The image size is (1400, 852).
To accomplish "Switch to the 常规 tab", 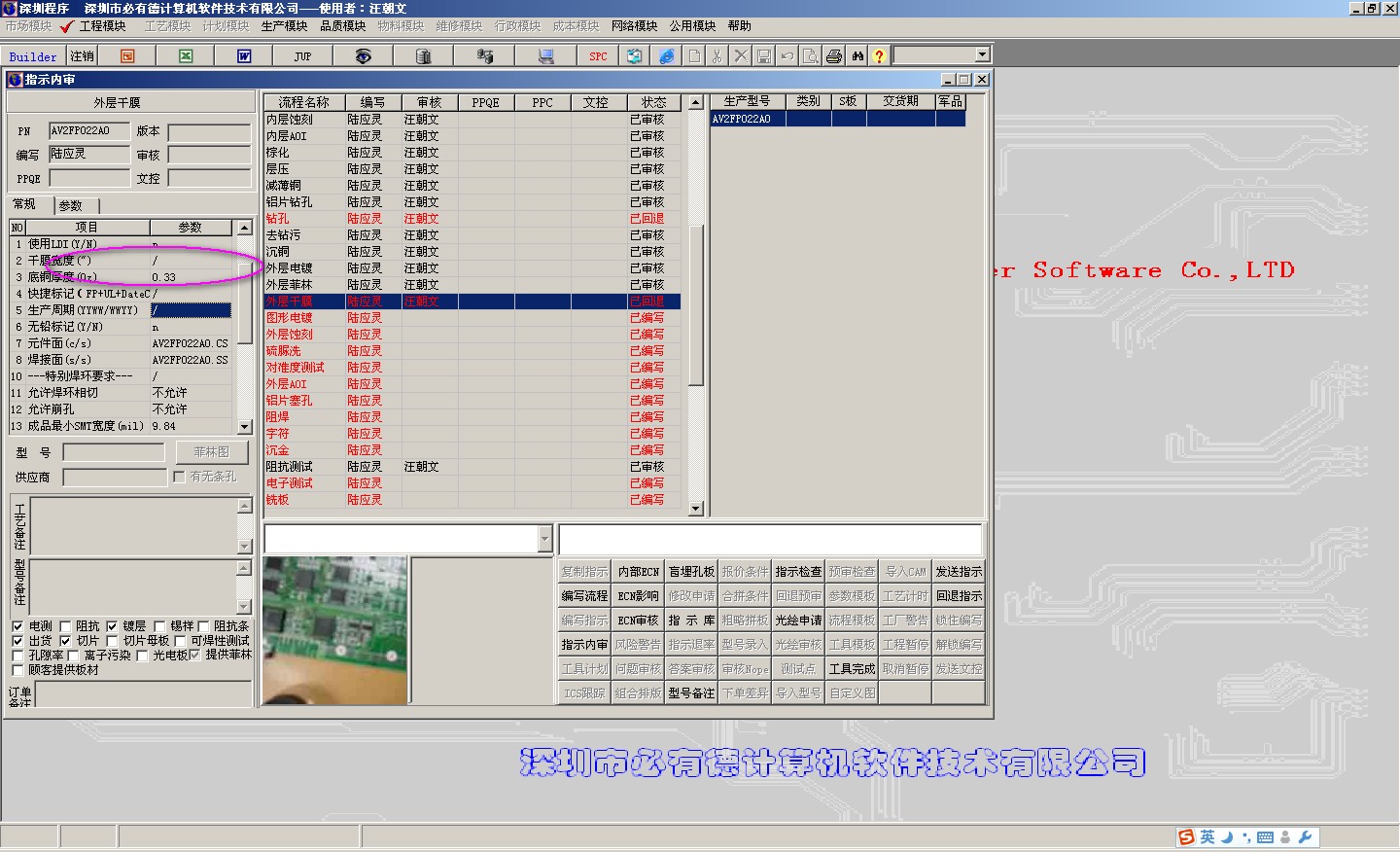I will [x=24, y=204].
